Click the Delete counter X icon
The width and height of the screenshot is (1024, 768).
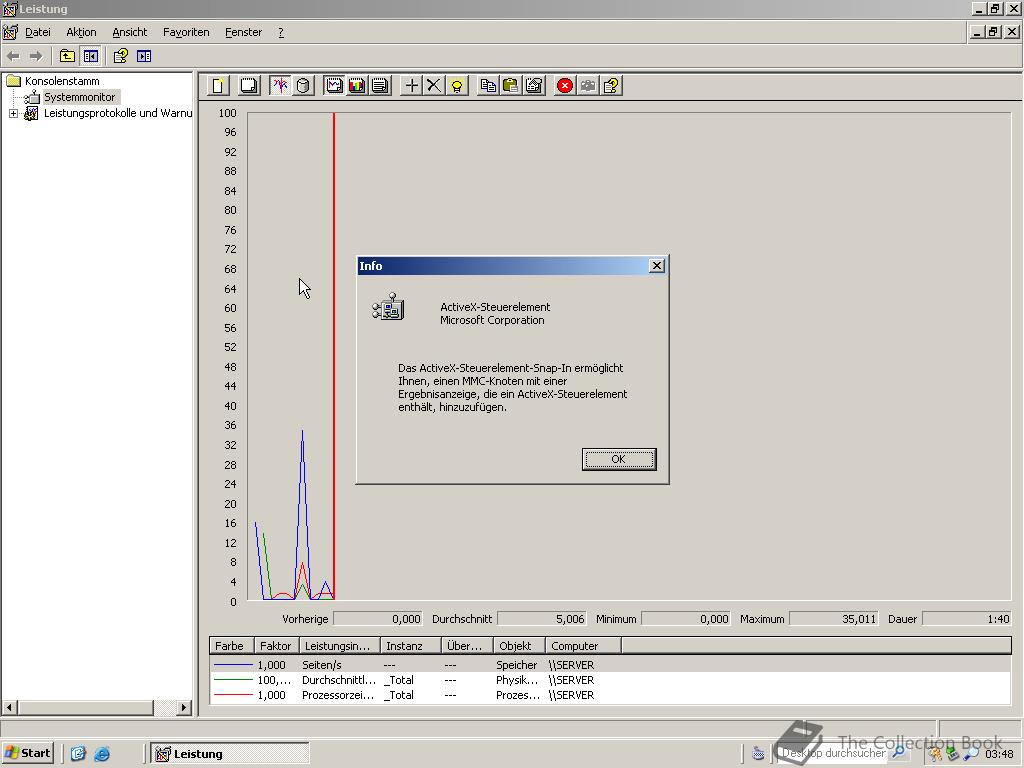[434, 86]
